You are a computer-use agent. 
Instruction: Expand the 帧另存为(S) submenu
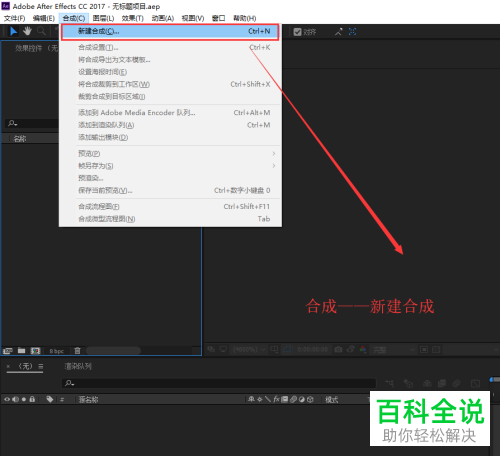tap(170, 166)
